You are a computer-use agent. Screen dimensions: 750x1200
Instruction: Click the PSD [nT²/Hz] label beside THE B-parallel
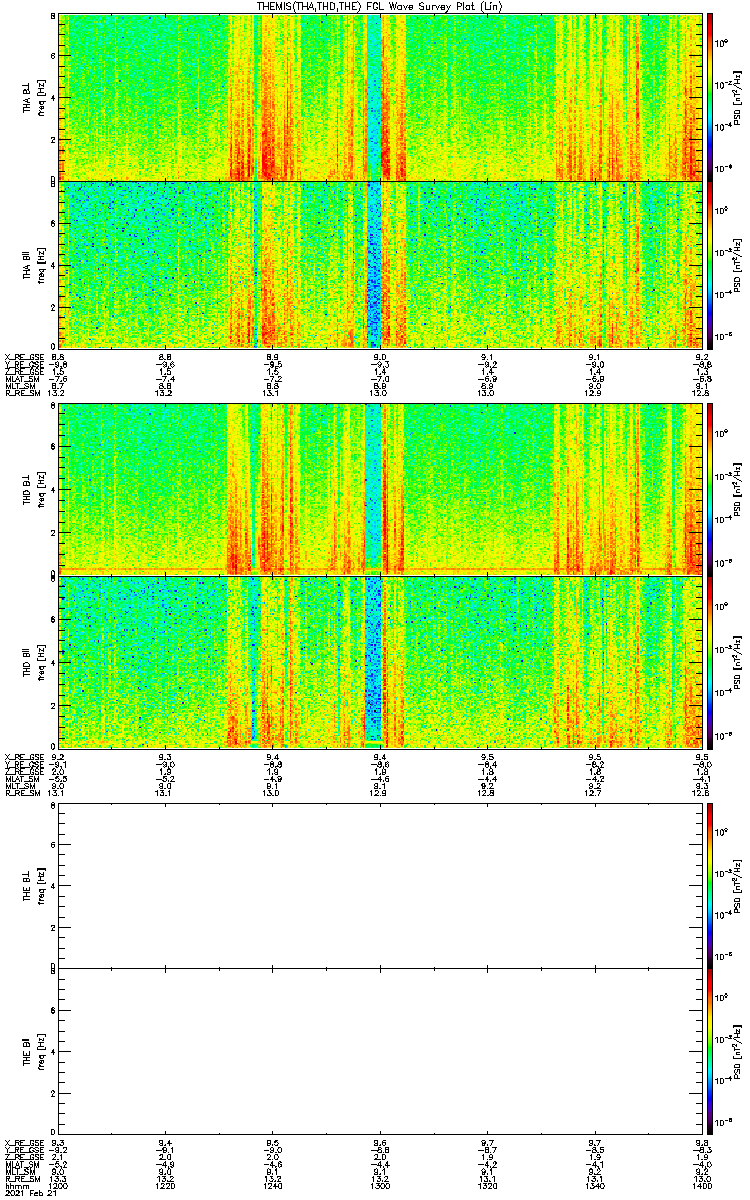pos(738,1052)
